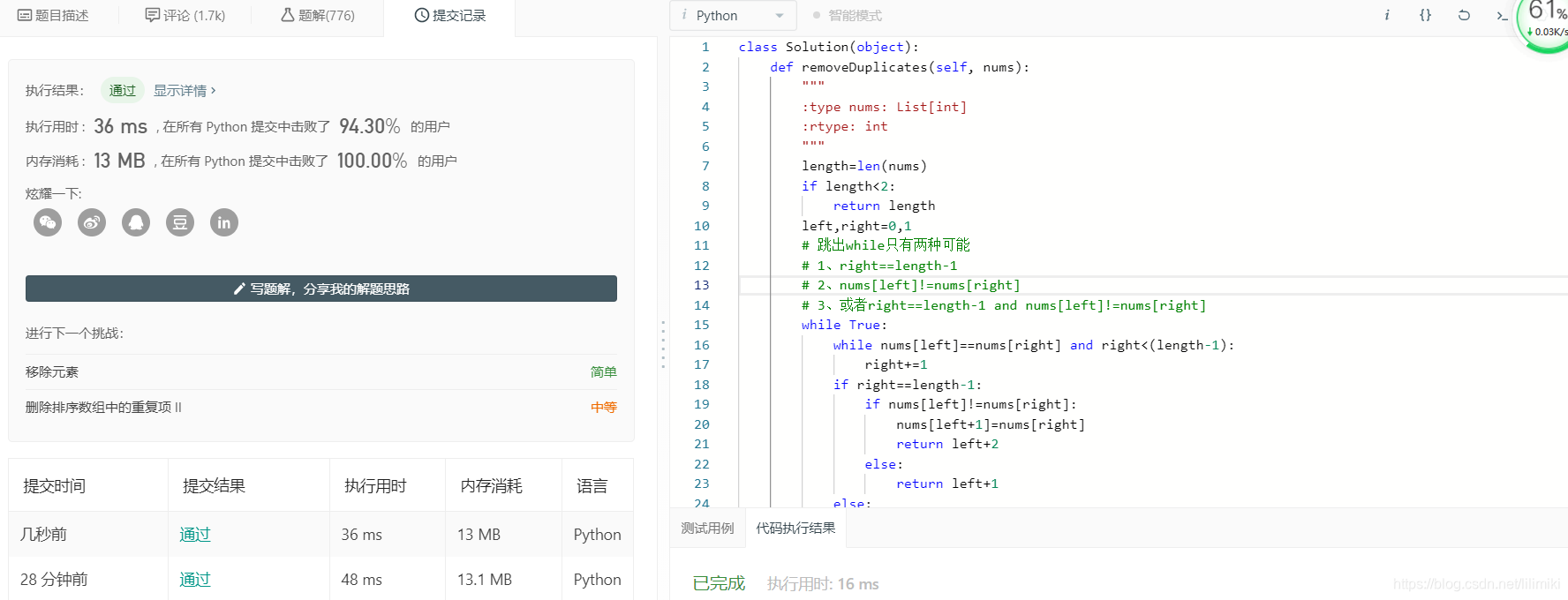Expand 显示详情 details link
The image size is (1568, 600).
pos(185,90)
